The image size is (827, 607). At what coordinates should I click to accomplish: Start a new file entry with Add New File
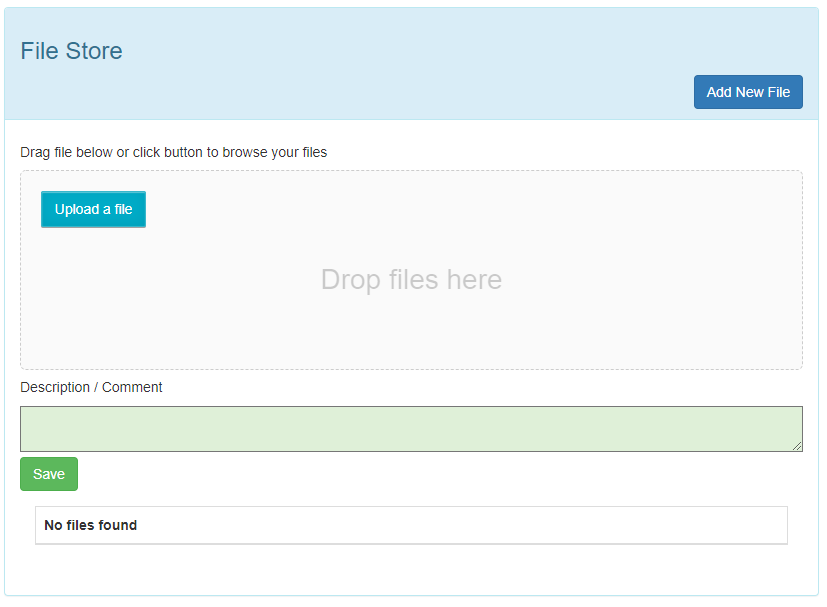(x=748, y=92)
